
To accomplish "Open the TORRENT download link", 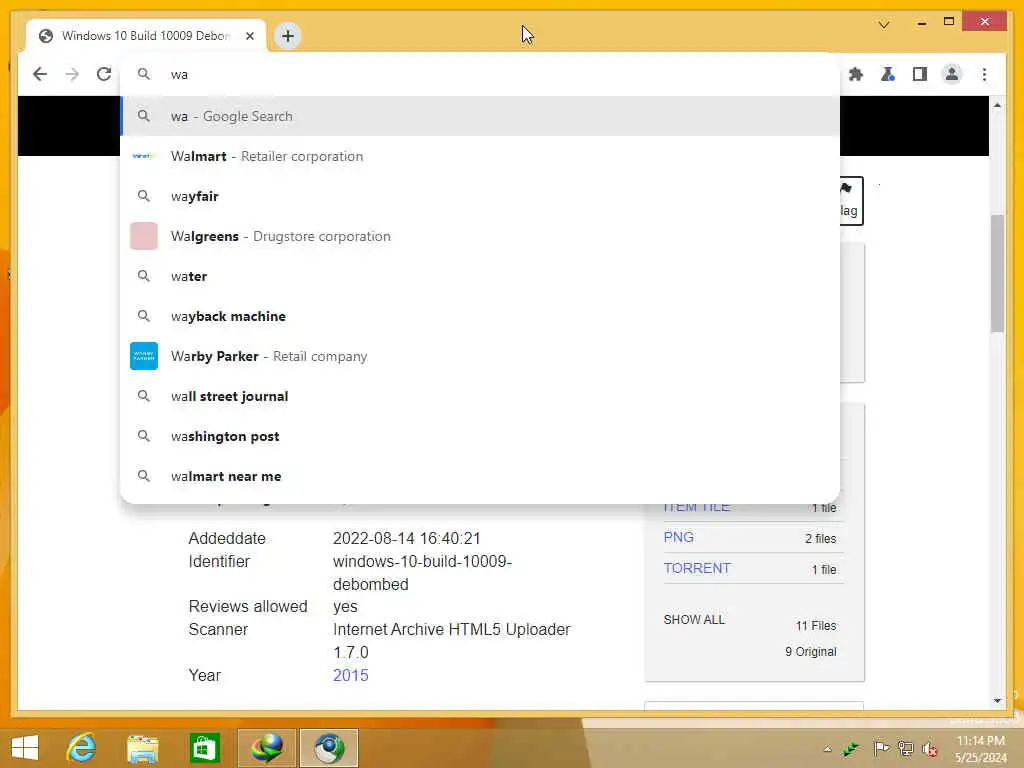I will click(697, 568).
